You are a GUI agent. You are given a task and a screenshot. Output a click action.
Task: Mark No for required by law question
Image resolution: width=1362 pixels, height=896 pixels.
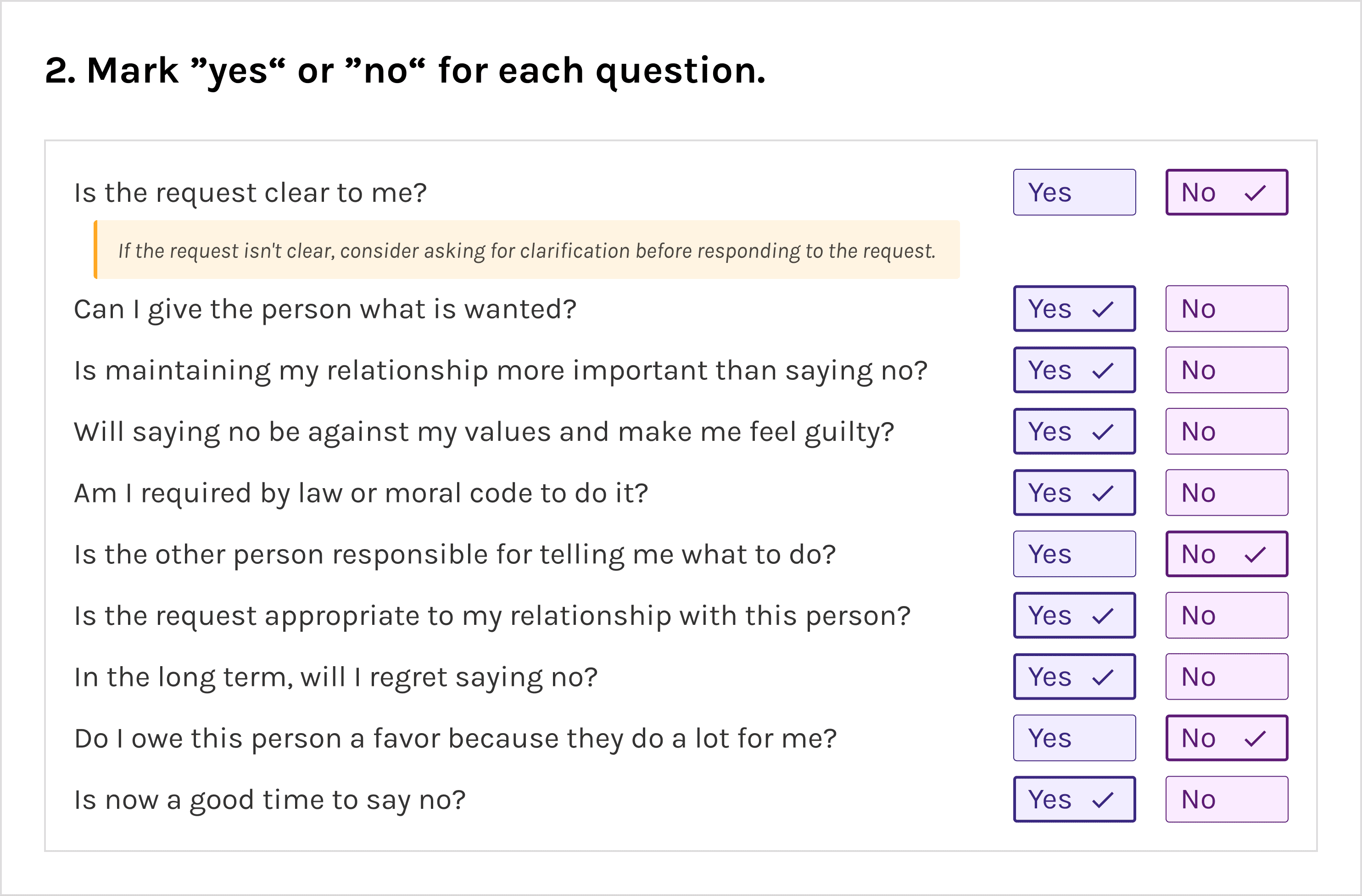(x=1227, y=493)
